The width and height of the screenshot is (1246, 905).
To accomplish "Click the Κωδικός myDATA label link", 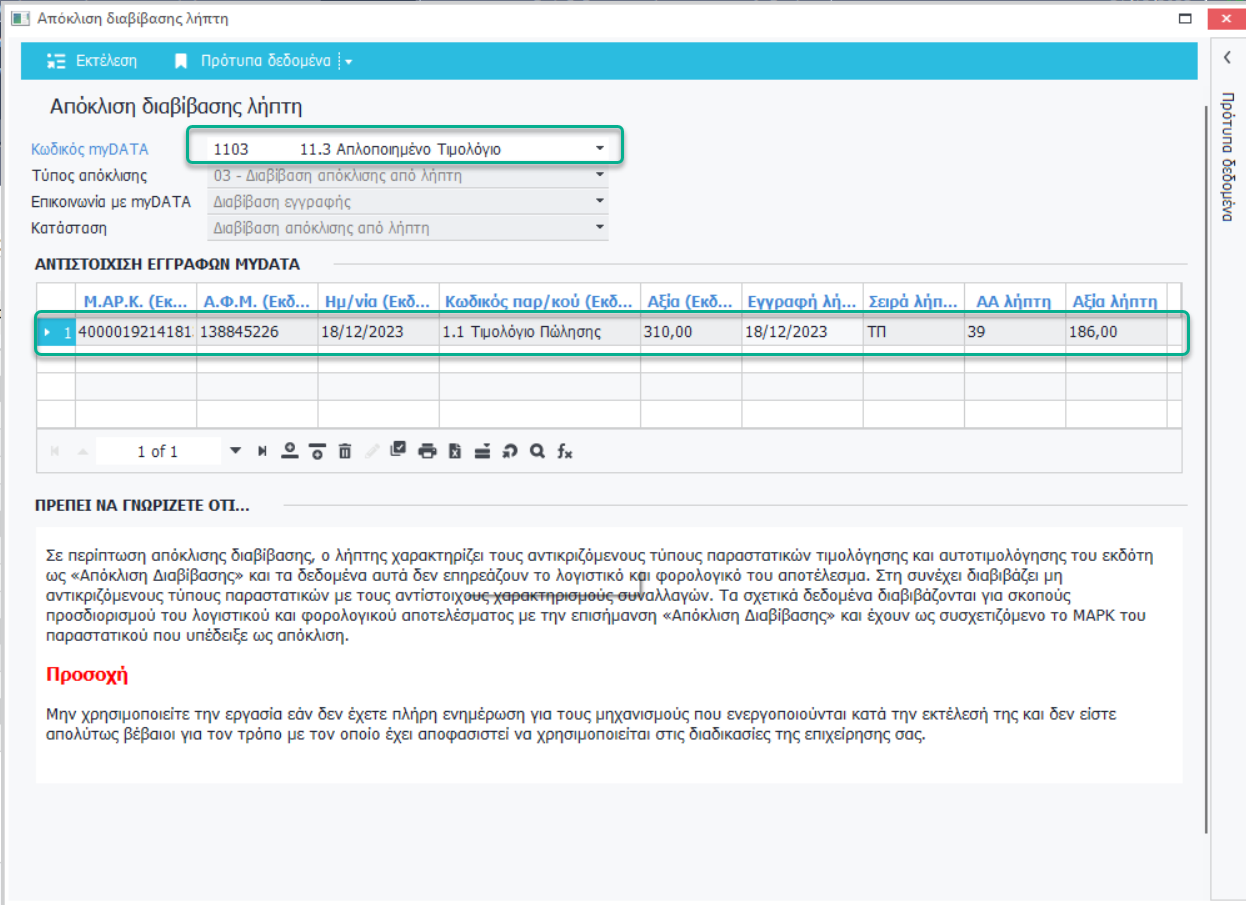I will click(x=90, y=150).
